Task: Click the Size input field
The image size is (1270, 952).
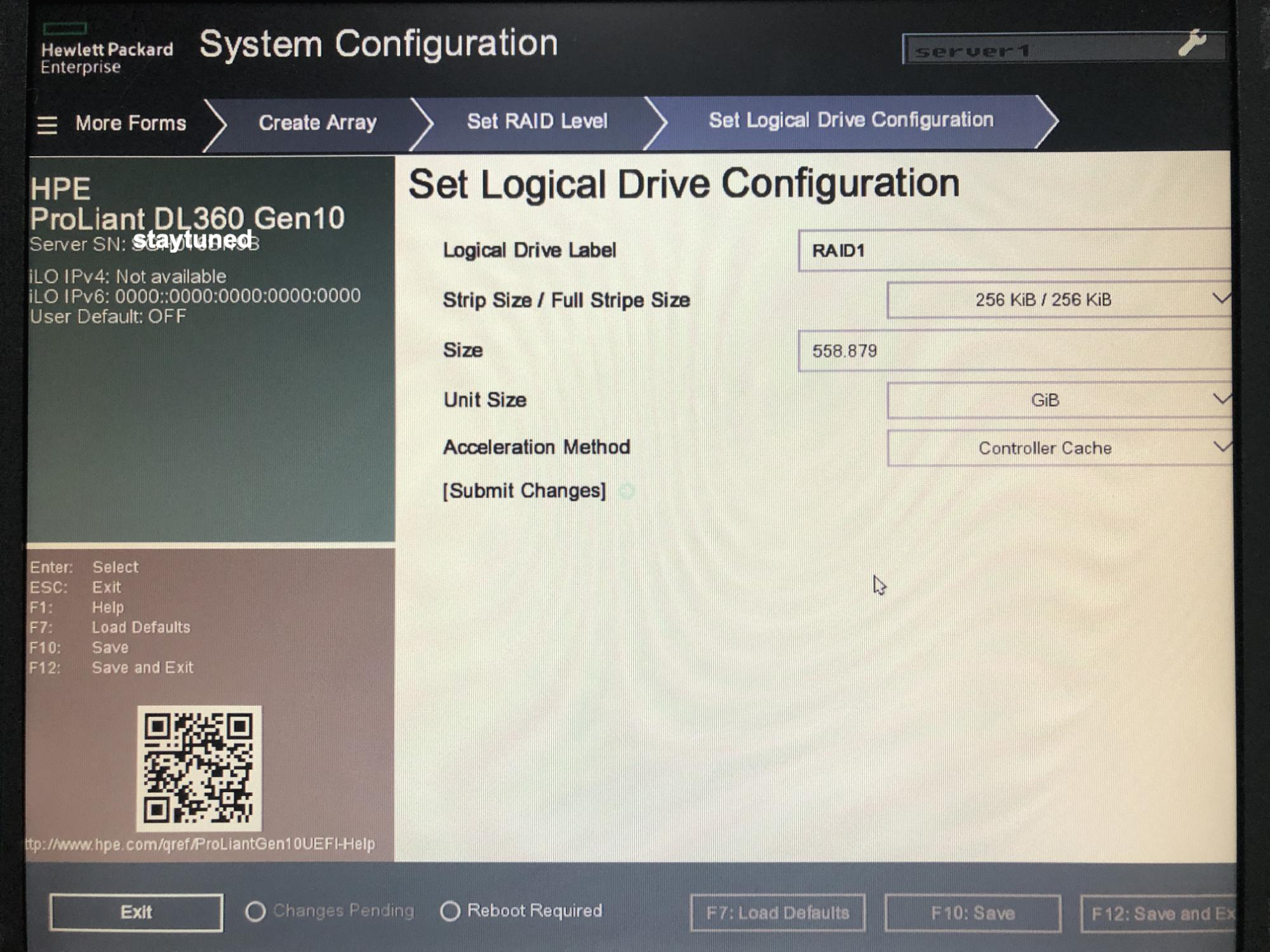Action: click(x=1013, y=350)
